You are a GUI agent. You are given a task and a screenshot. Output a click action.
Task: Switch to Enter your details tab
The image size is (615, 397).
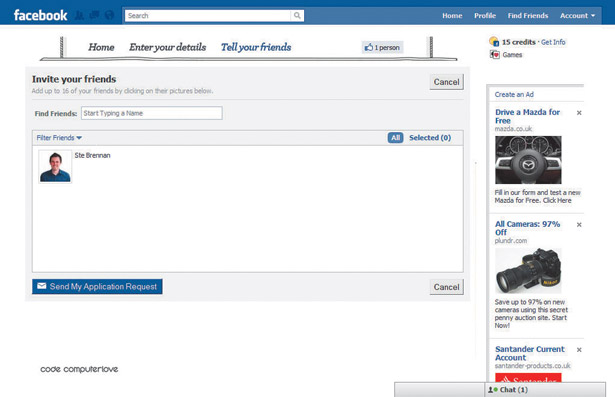(167, 47)
